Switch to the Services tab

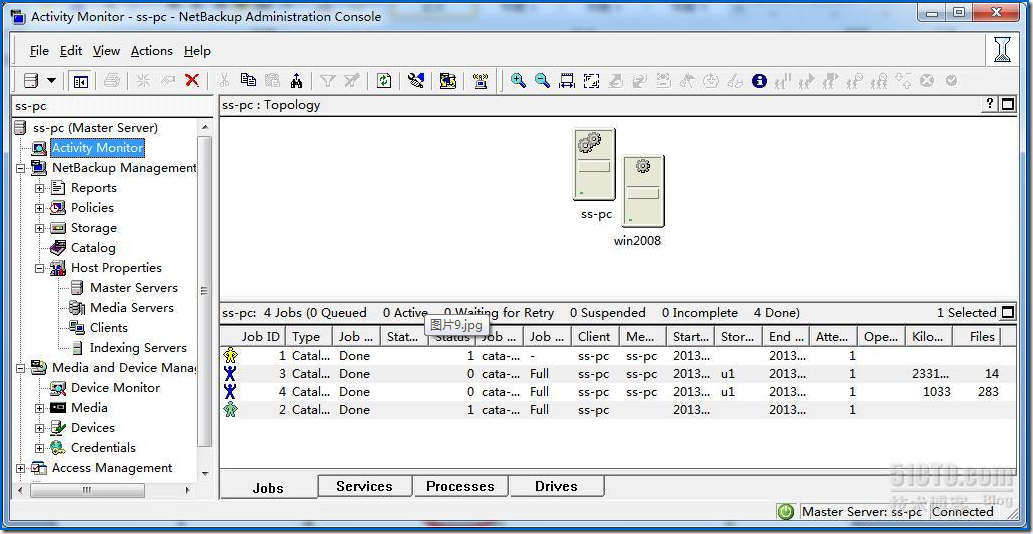point(364,487)
